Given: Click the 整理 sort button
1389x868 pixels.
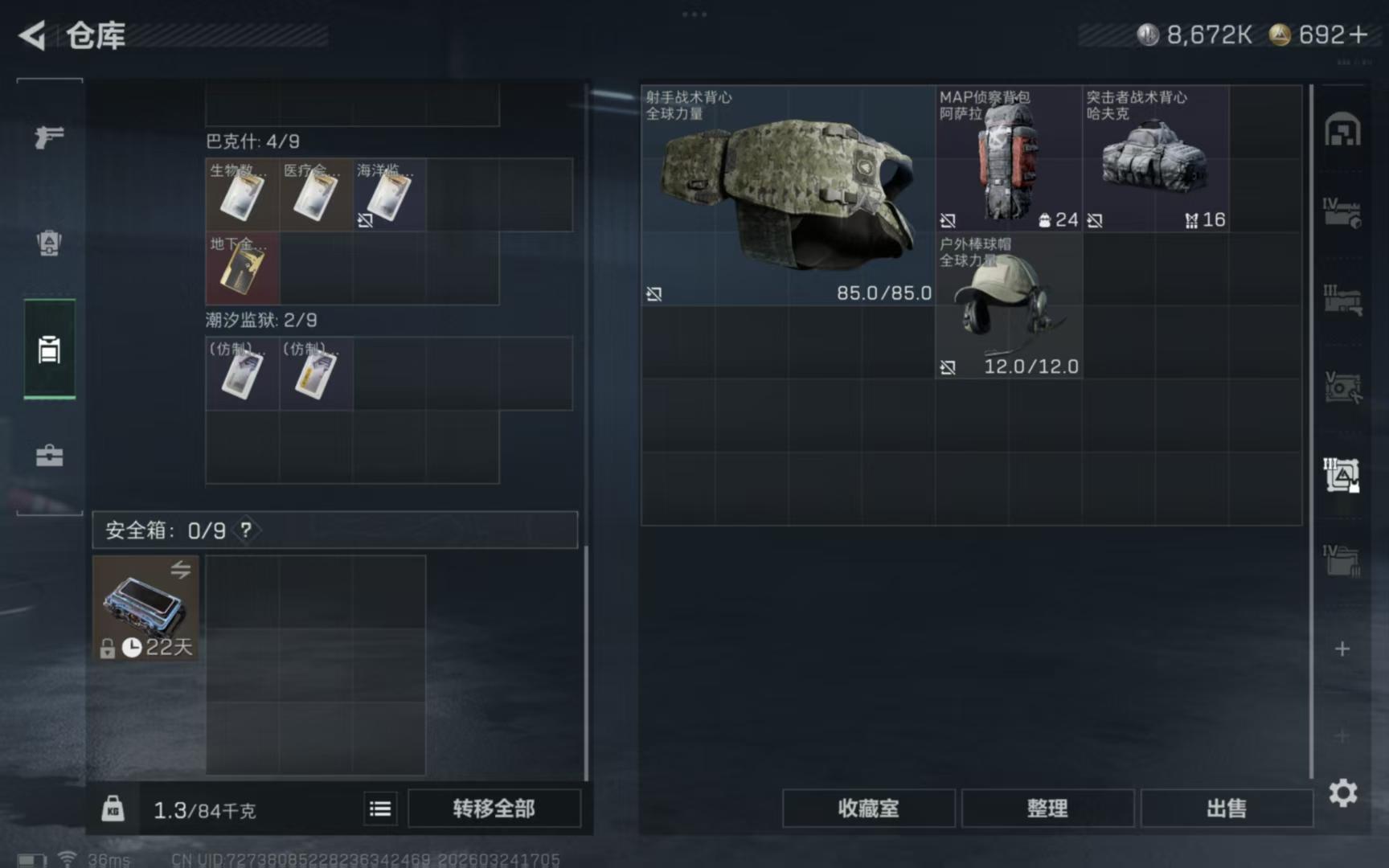Looking at the screenshot, I should [x=1047, y=809].
